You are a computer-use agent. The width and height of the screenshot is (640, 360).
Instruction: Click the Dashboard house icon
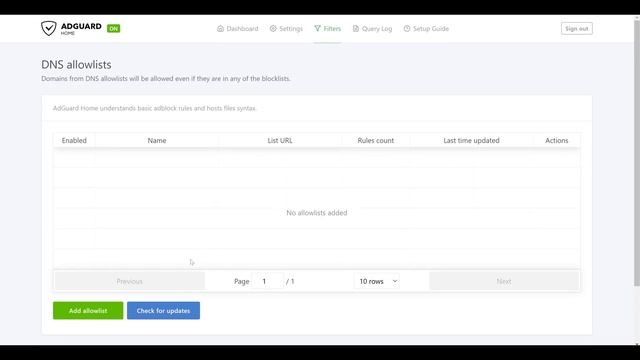click(x=220, y=29)
